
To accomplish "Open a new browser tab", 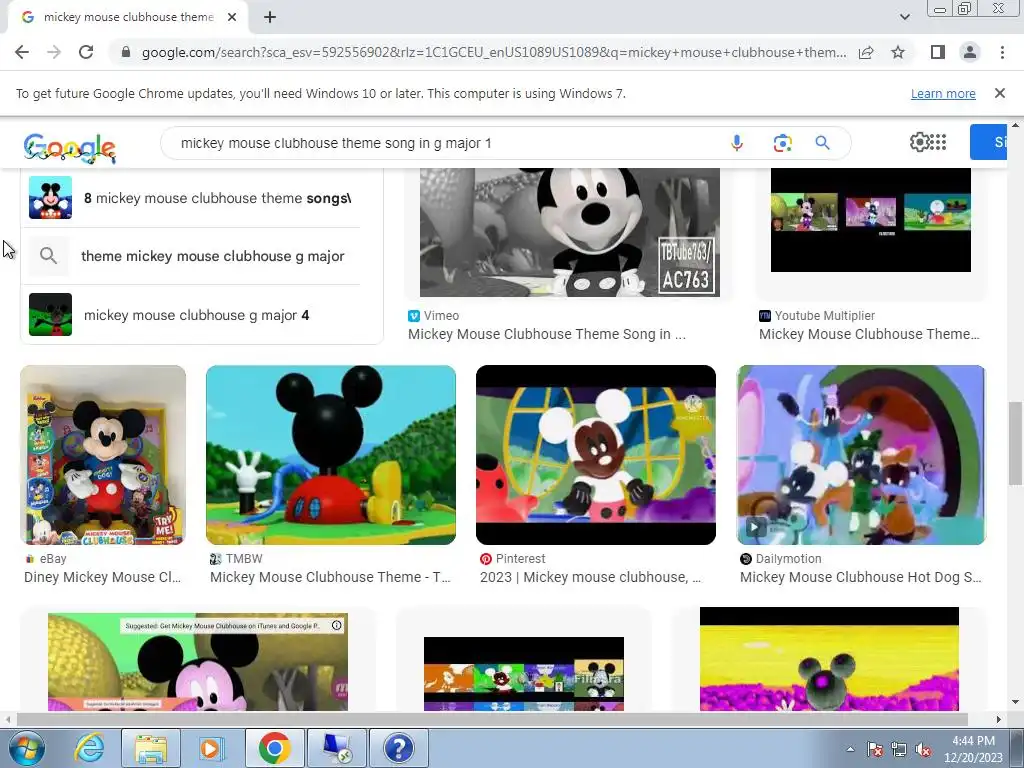I will [x=270, y=18].
